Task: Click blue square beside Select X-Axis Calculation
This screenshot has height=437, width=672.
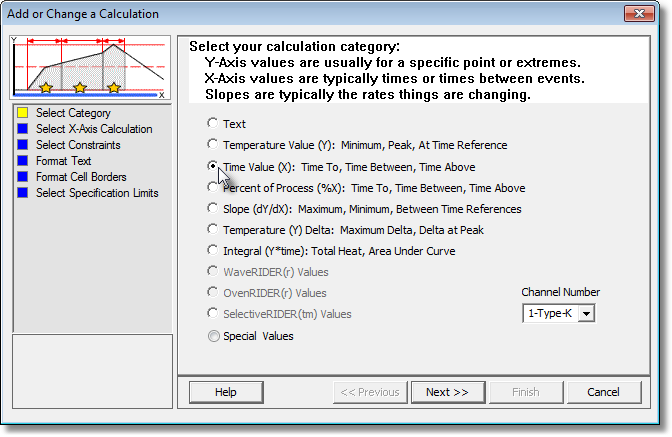Action: click(23, 129)
